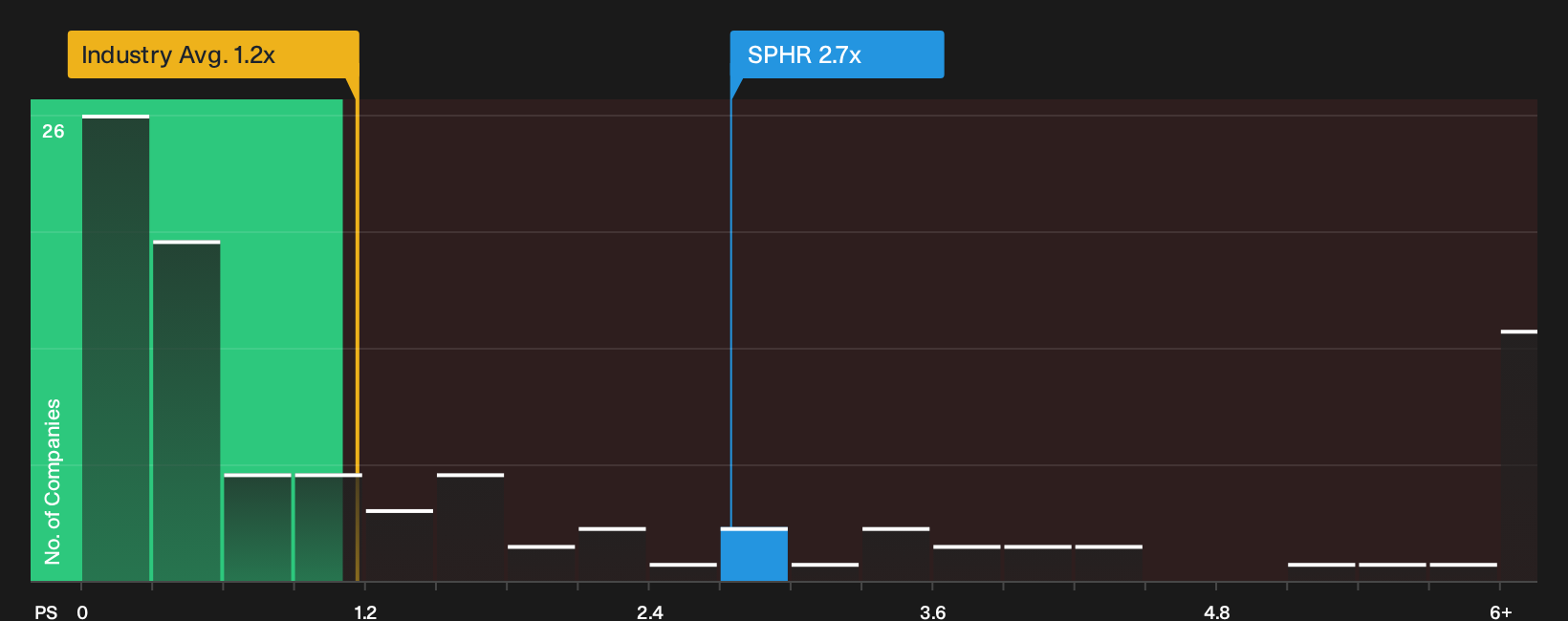The width and height of the screenshot is (1568, 621).
Task: Click the second-tallest green histogram bar
Action: coord(186,411)
